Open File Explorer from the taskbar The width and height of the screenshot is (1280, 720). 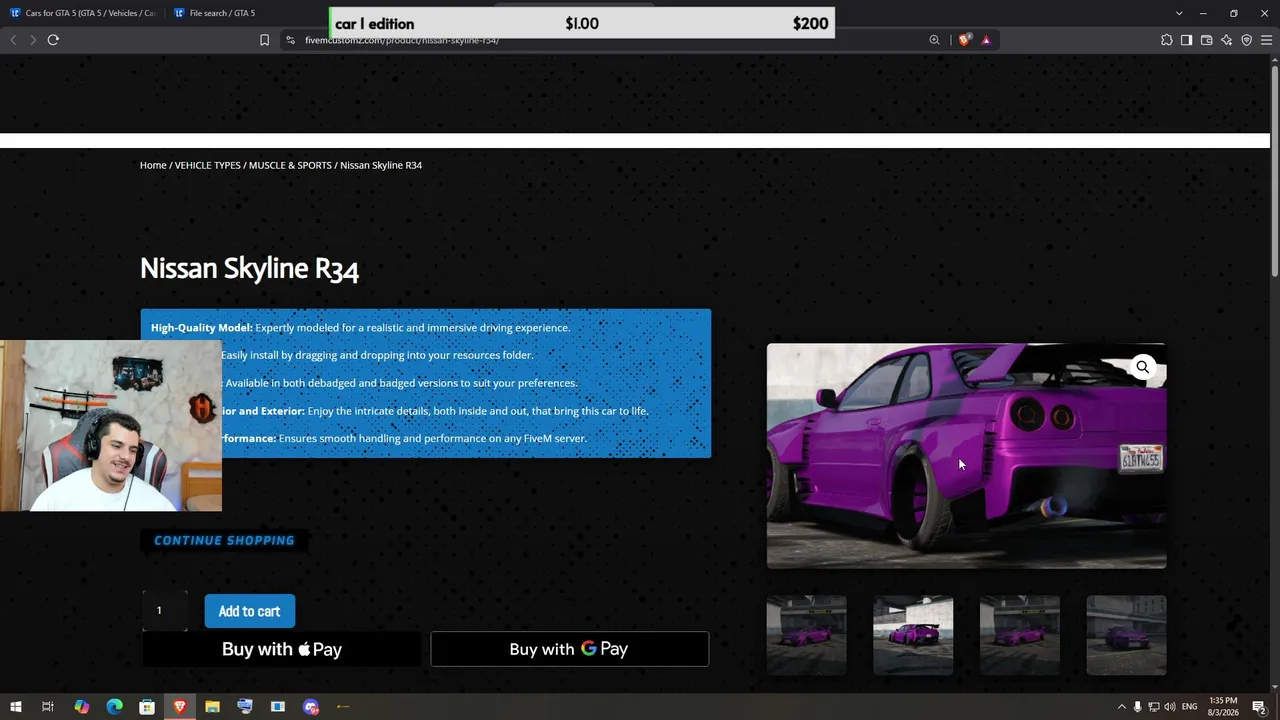point(212,707)
